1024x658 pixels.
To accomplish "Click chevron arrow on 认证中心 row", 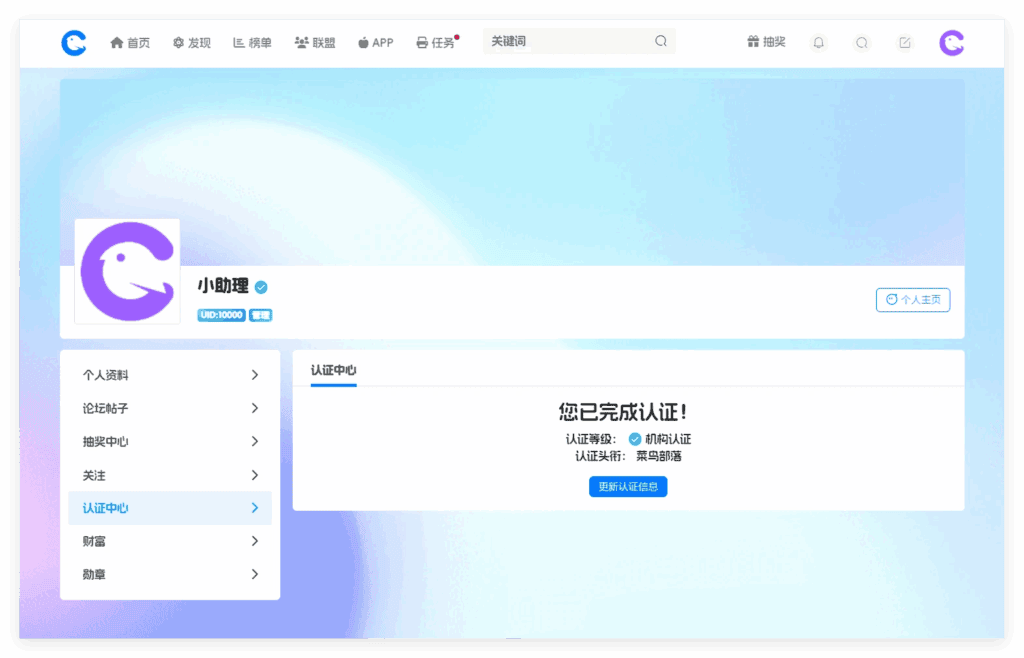I will click(255, 508).
